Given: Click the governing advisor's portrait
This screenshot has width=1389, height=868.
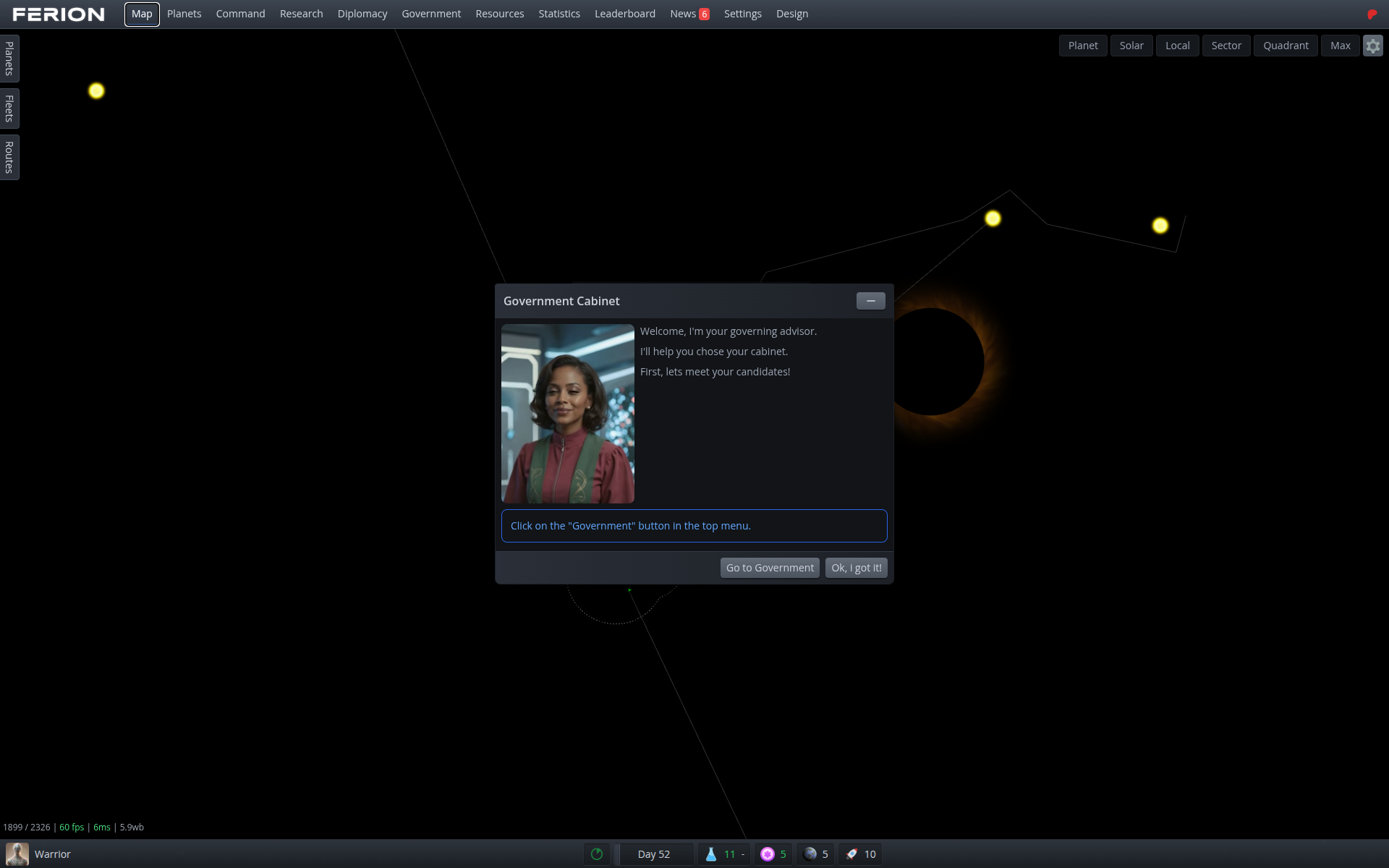Looking at the screenshot, I should [x=567, y=413].
